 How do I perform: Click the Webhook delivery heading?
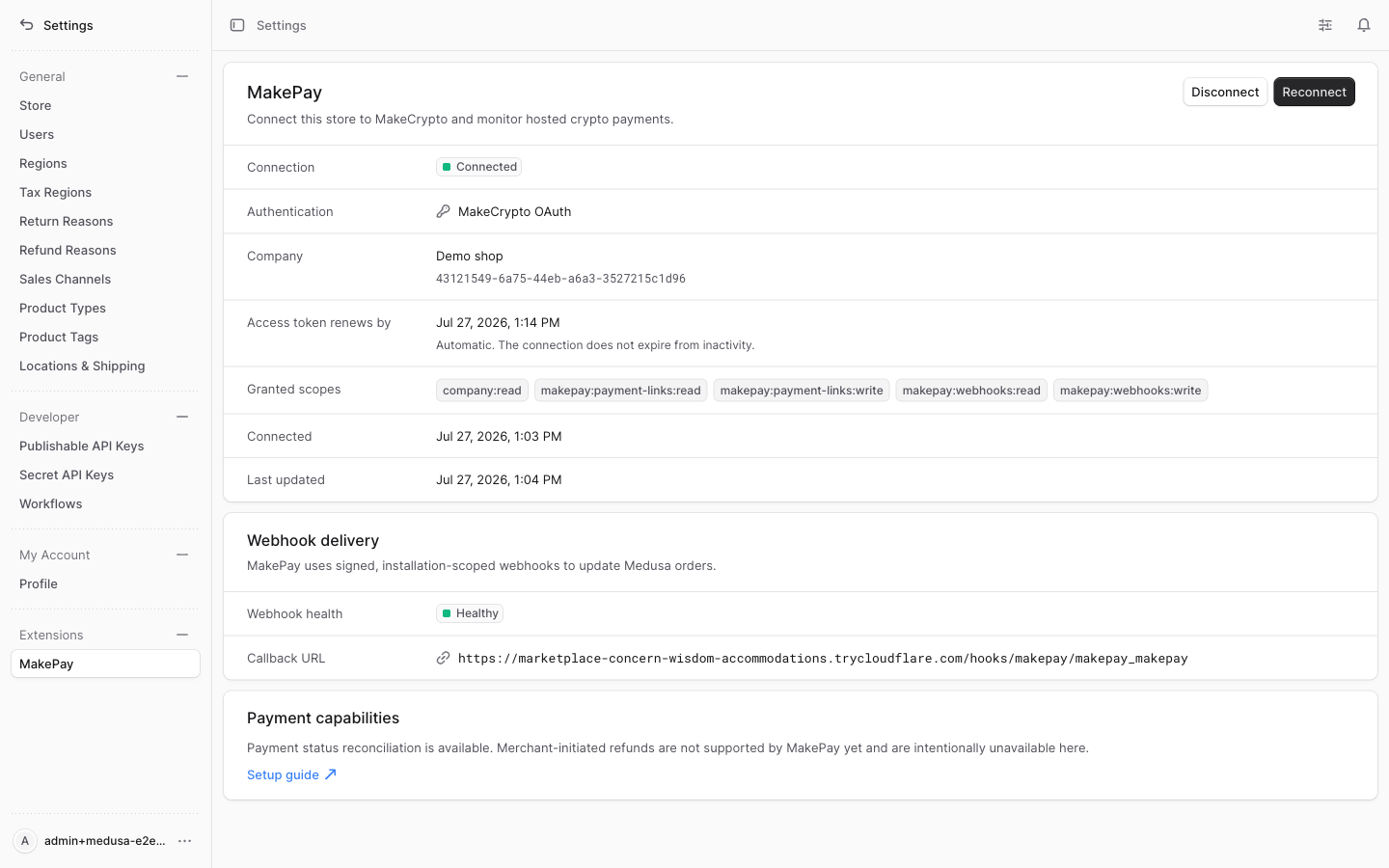(x=313, y=540)
